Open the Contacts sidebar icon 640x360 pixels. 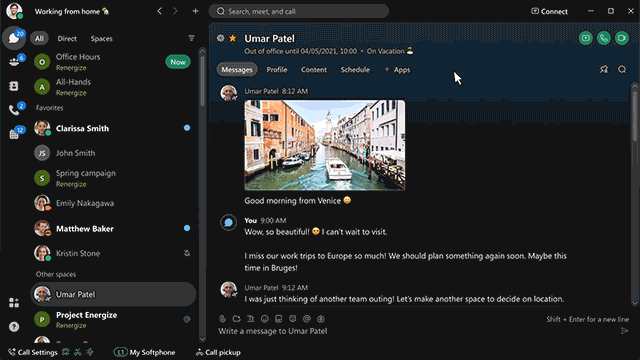13,86
